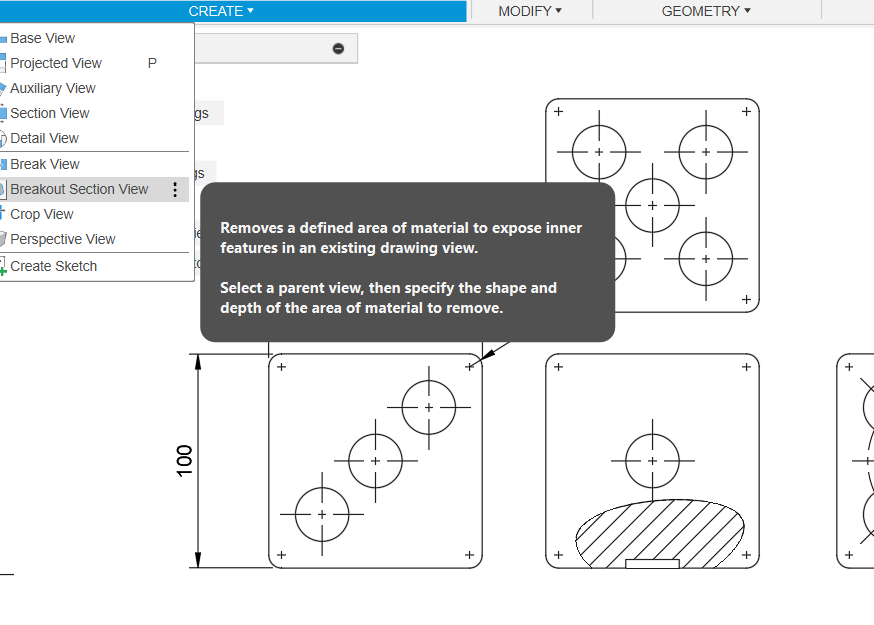
Task: Click the Section View icon
Action: [4, 113]
